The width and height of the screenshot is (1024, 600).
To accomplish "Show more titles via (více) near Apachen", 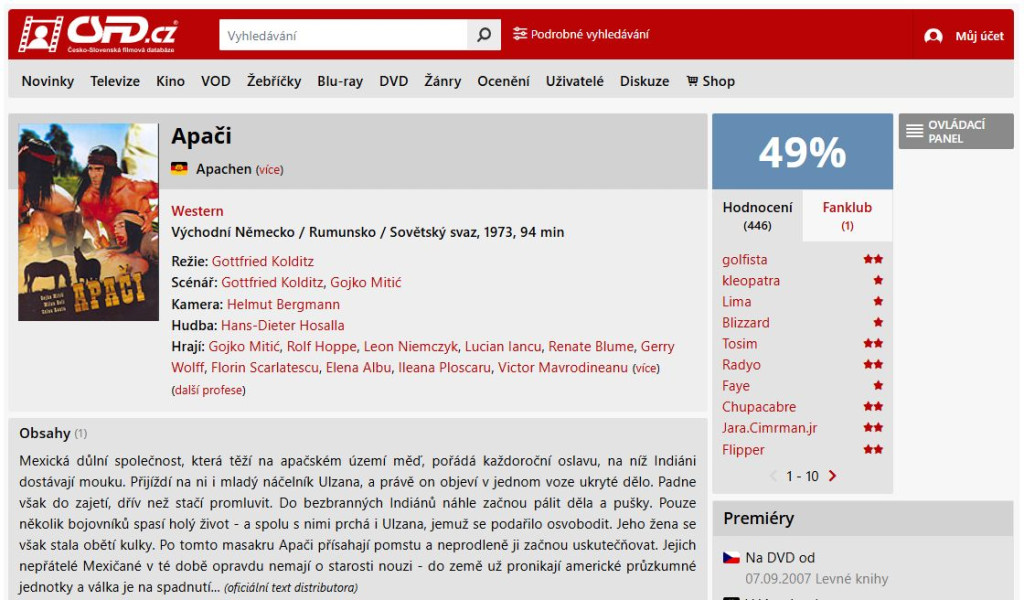I will tap(270, 170).
